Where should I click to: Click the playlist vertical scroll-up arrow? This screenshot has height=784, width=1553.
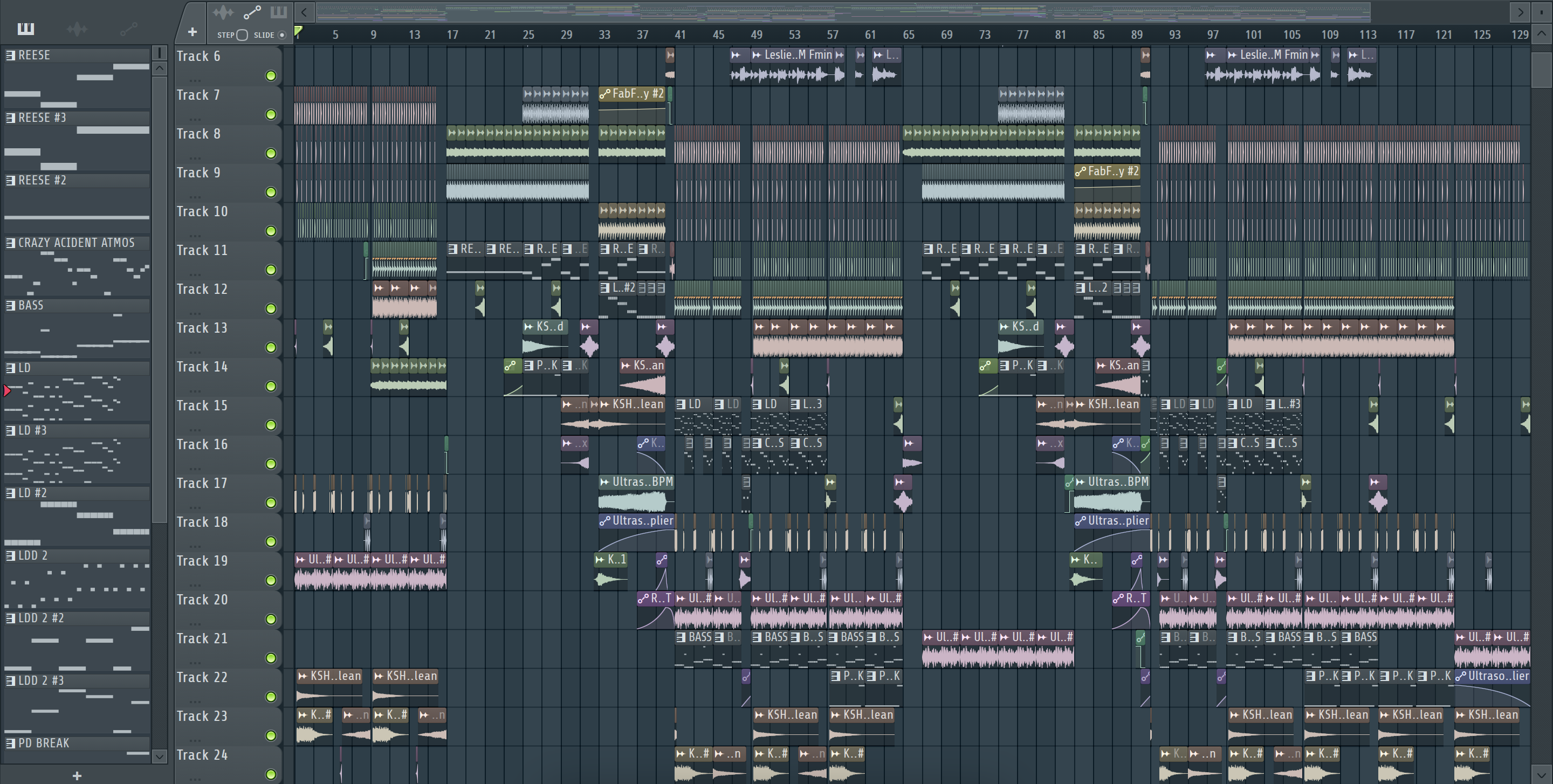coord(1542,34)
